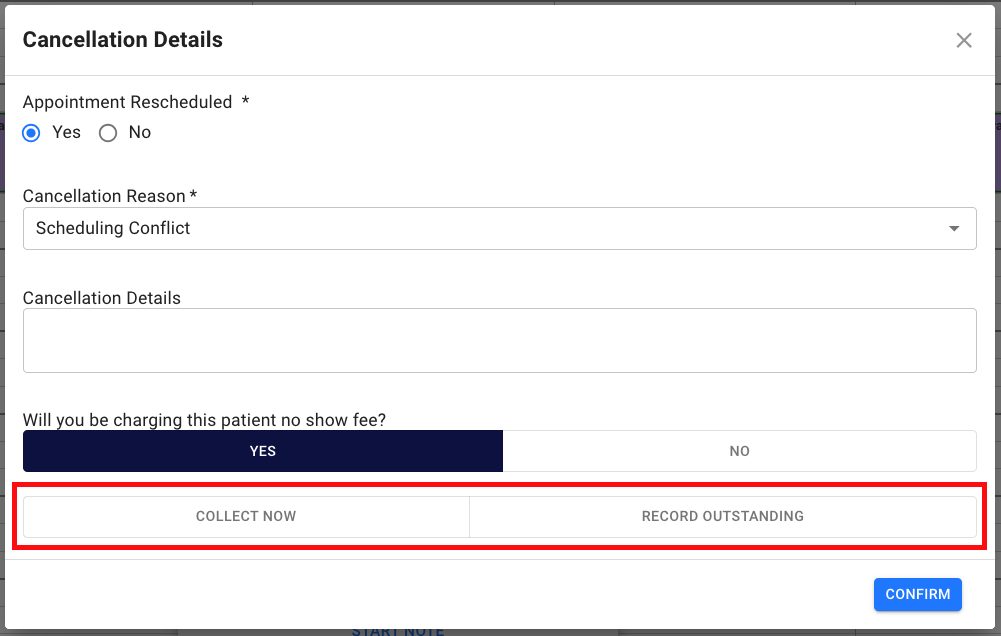This screenshot has height=636, width=1001.
Task: Click the "Yes" label beside the radio
Action: pos(67,133)
